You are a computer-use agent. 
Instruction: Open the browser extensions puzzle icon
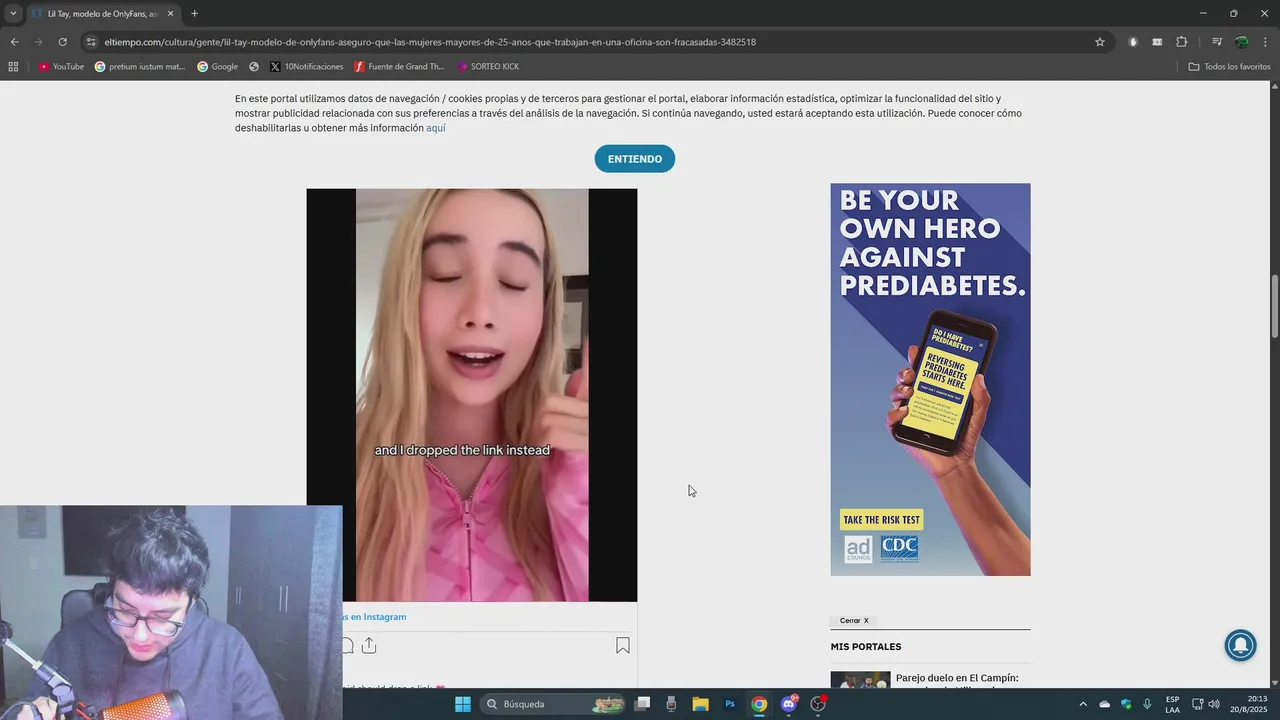tap(1181, 42)
